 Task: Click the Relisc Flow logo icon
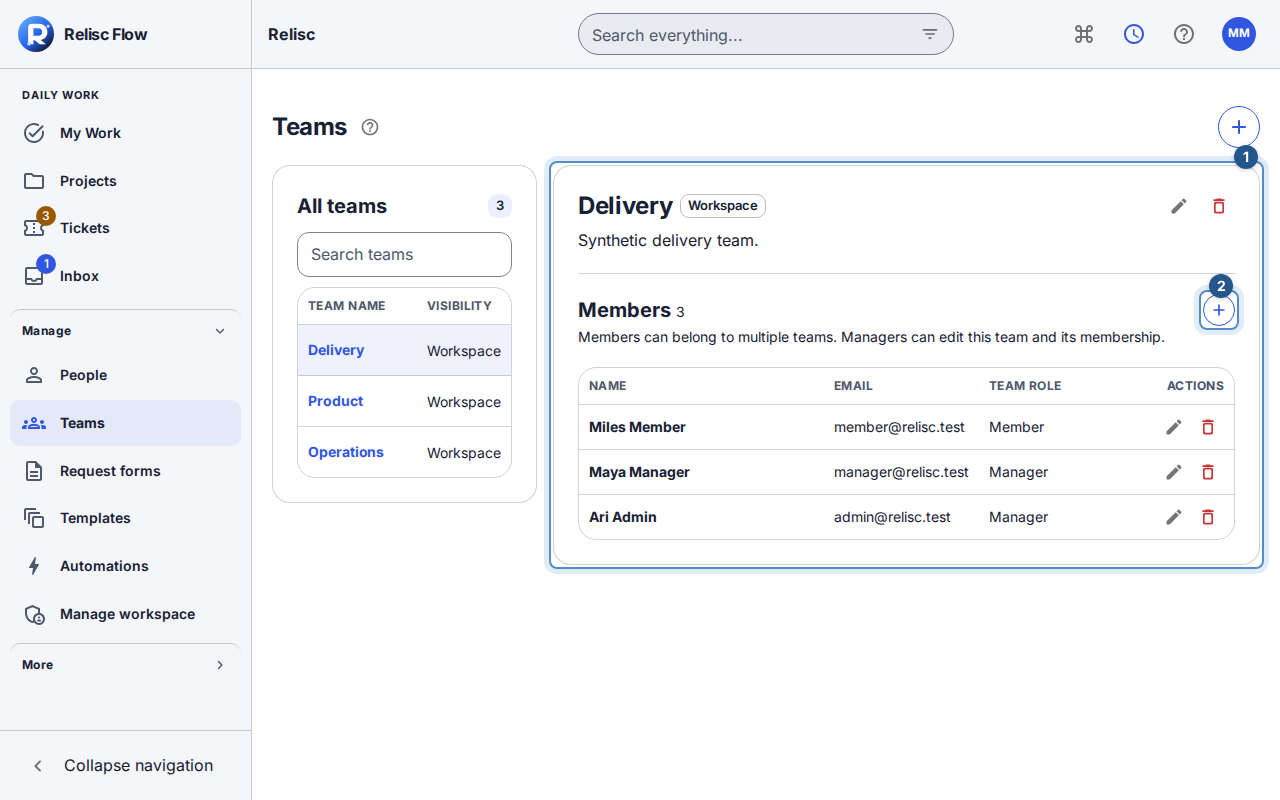(x=36, y=34)
